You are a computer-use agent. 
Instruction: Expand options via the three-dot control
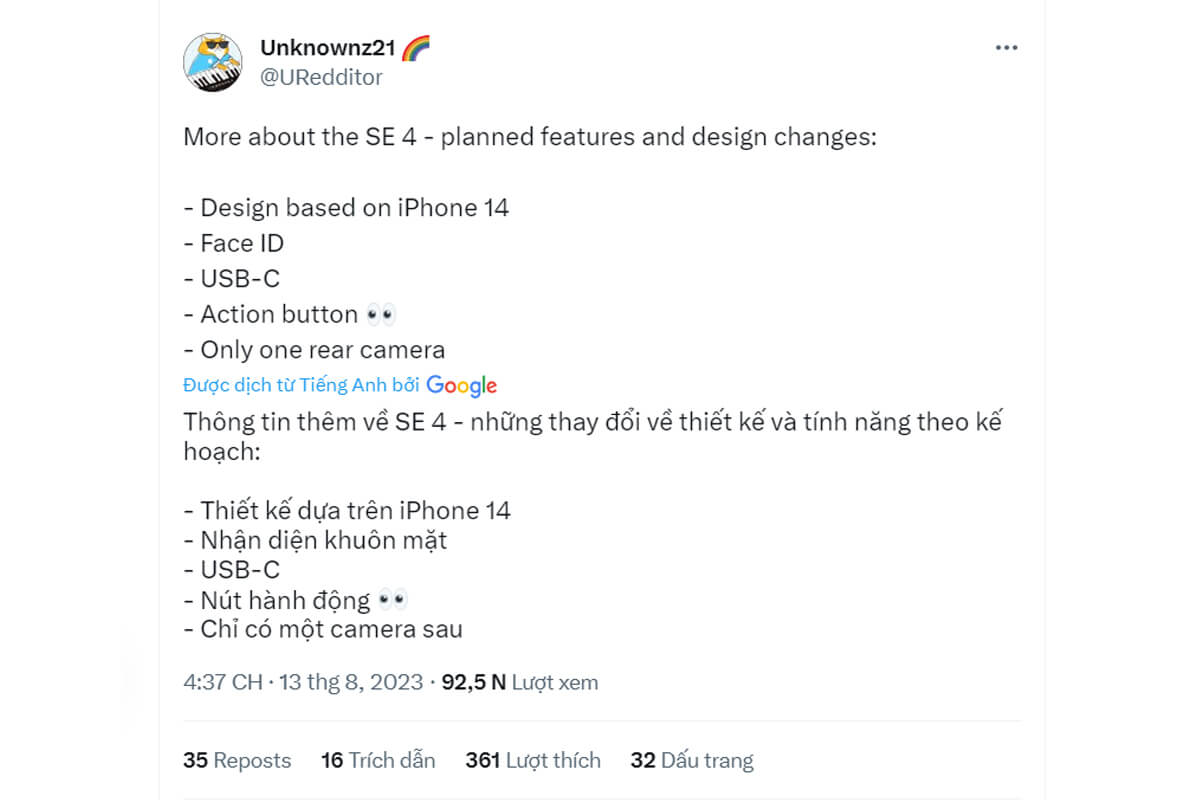click(x=1006, y=46)
